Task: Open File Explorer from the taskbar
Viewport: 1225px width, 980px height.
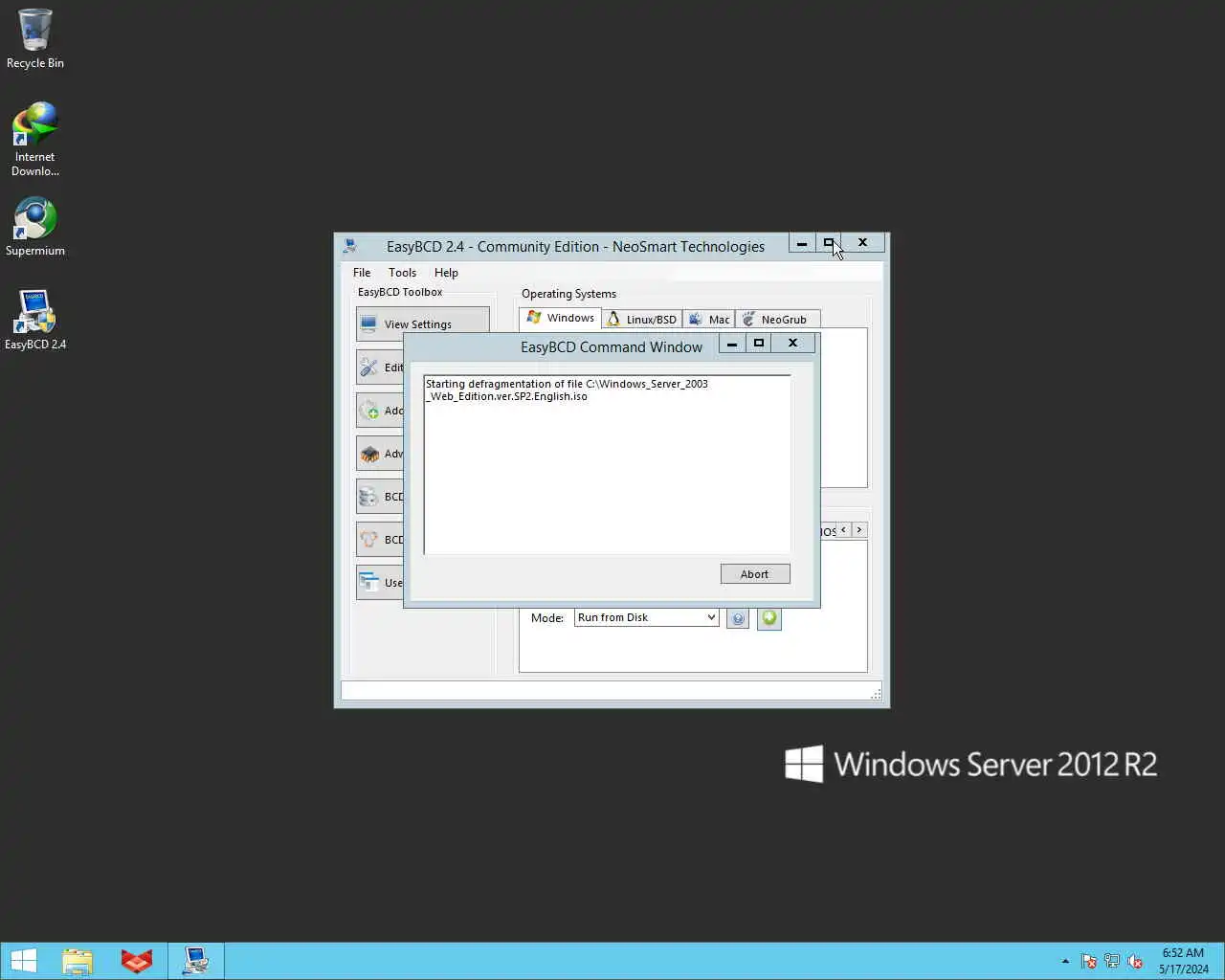Action: click(78, 961)
